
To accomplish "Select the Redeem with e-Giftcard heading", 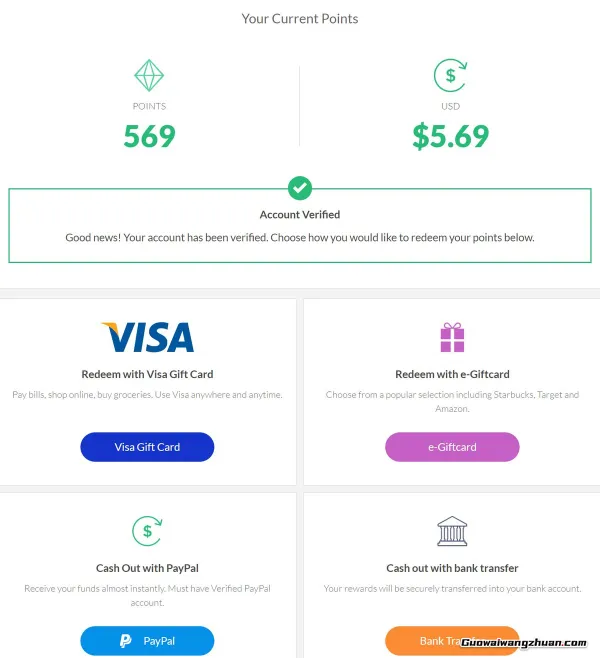I will click(452, 374).
